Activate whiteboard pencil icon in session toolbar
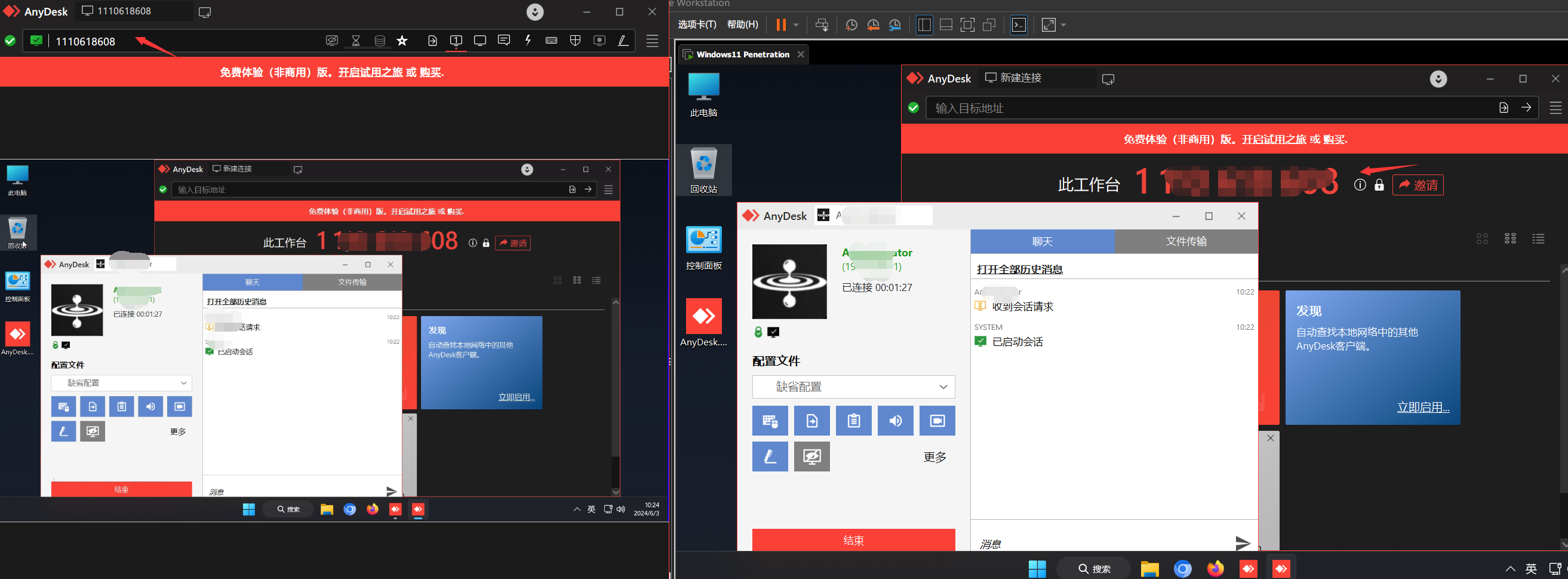This screenshot has width=1568, height=579. point(623,41)
